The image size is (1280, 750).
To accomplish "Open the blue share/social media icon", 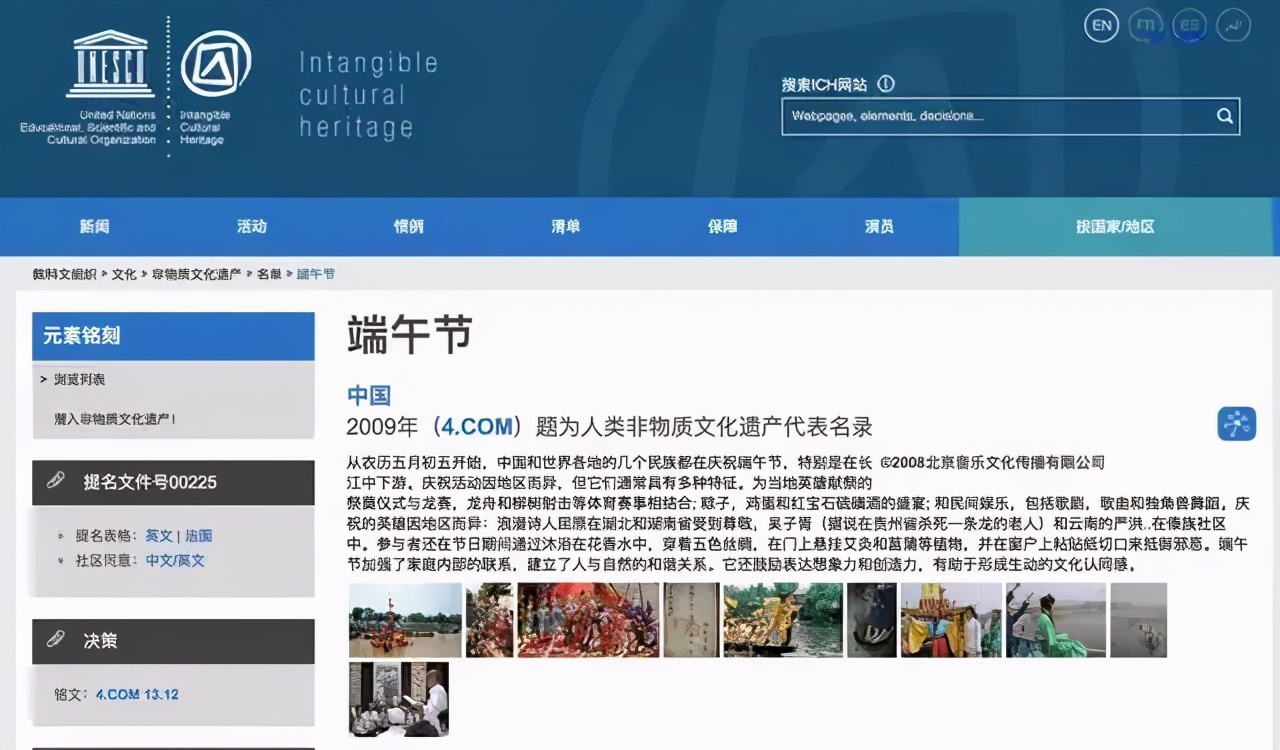I will coord(1237,423).
